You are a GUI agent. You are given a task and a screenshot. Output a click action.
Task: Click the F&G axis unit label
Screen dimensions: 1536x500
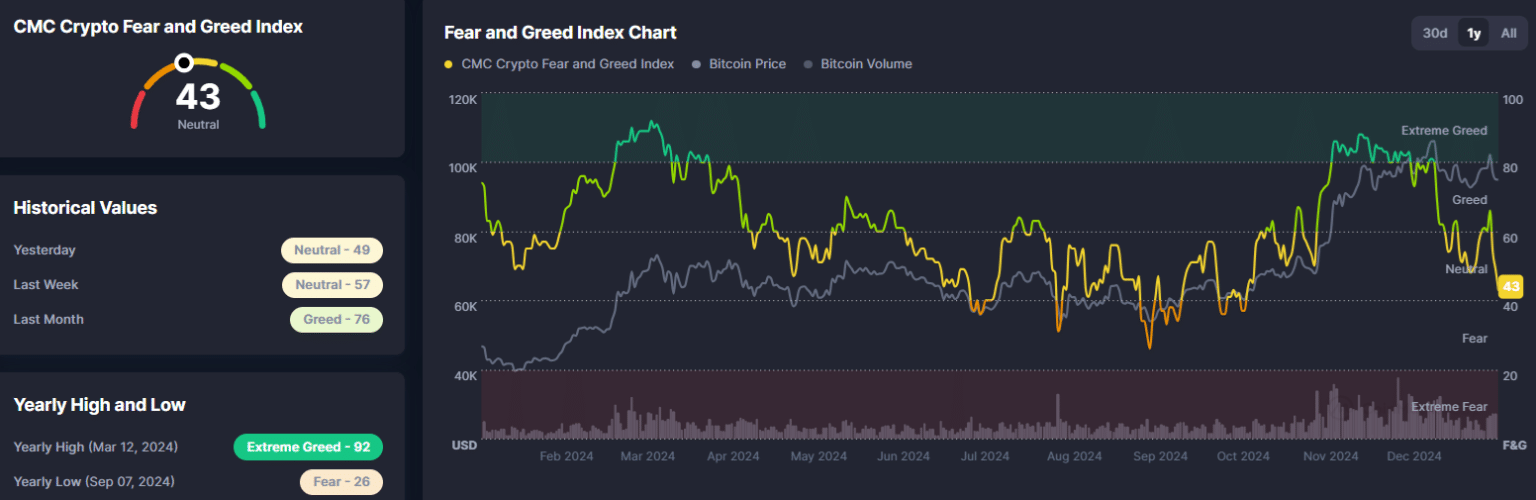click(1515, 444)
